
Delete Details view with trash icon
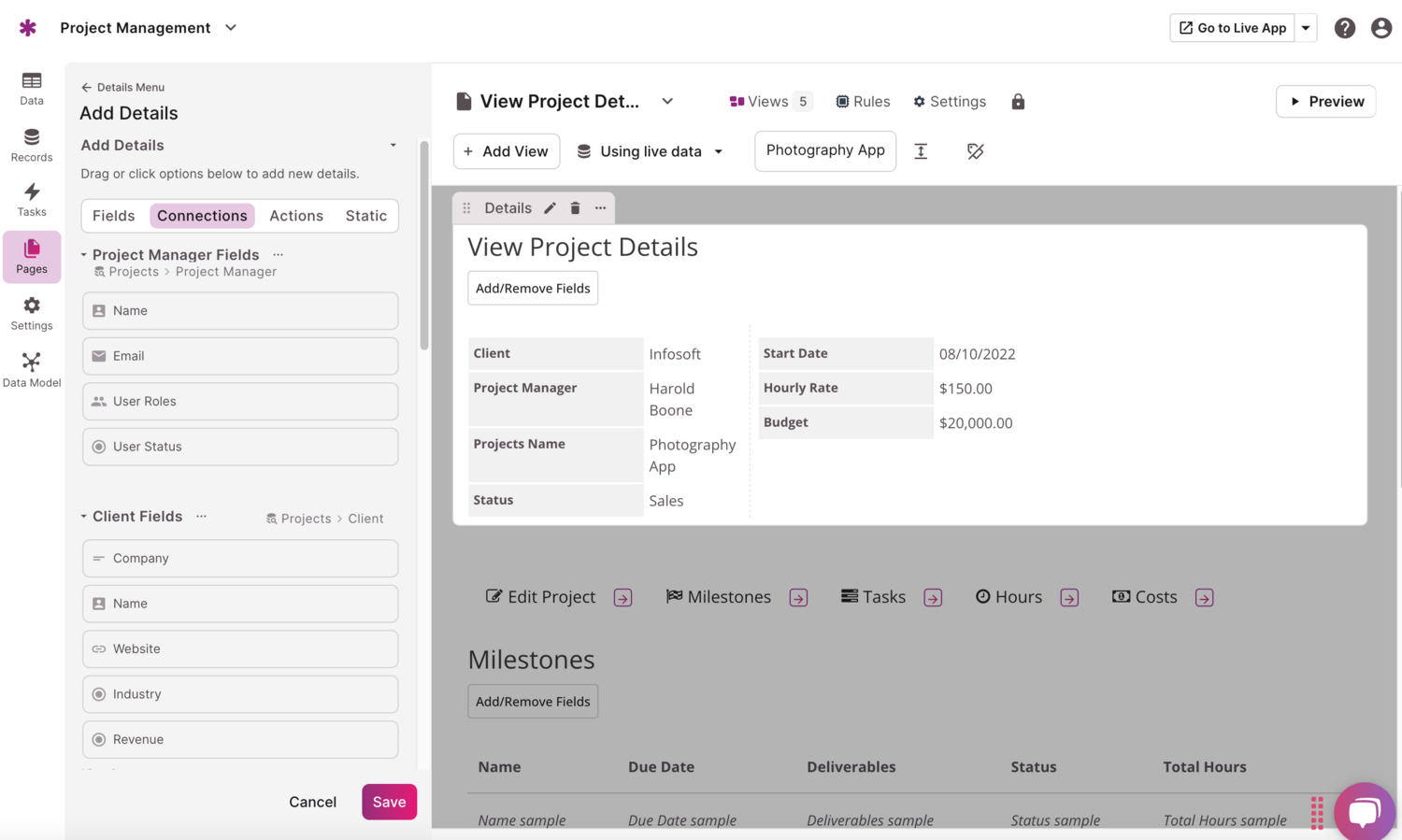(575, 208)
